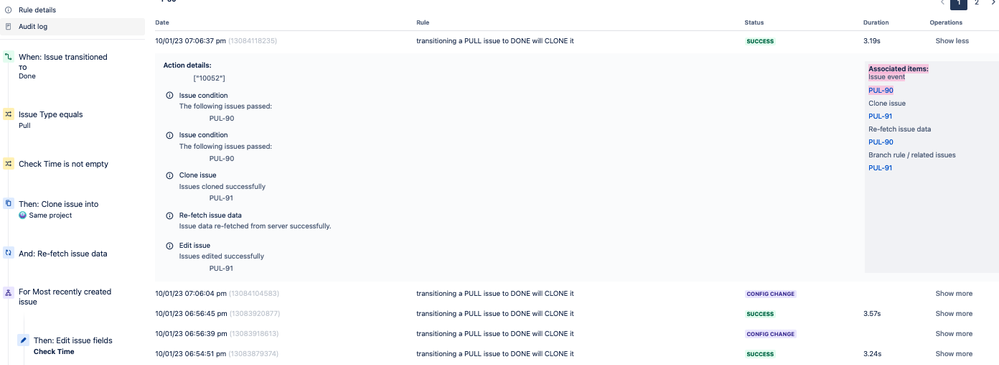Click the Same project globe icon

(23, 215)
